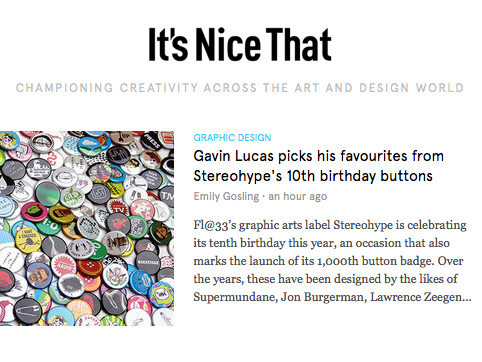Click the RADIO starburst badge
The image size is (482, 362).
[x=64, y=264]
